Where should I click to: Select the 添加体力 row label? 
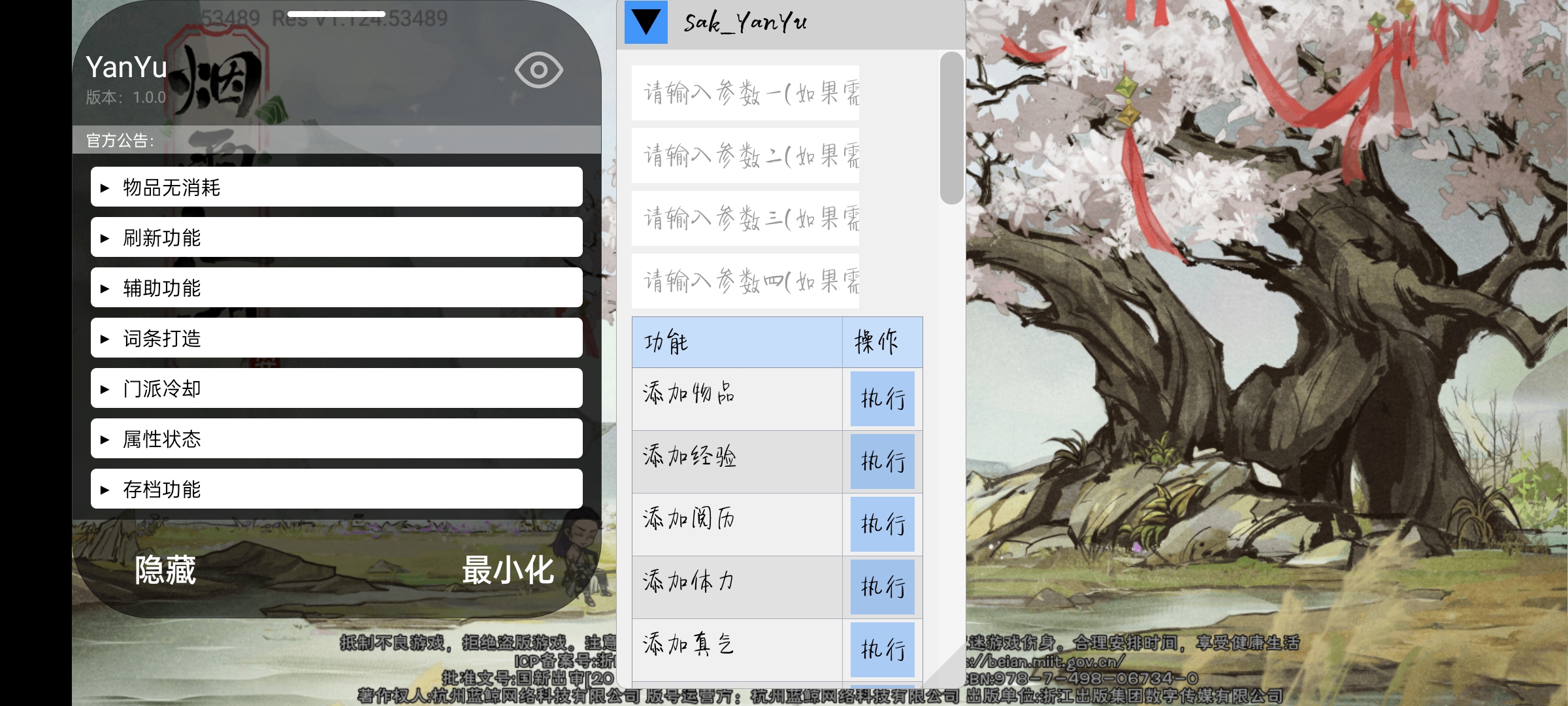[x=689, y=581]
